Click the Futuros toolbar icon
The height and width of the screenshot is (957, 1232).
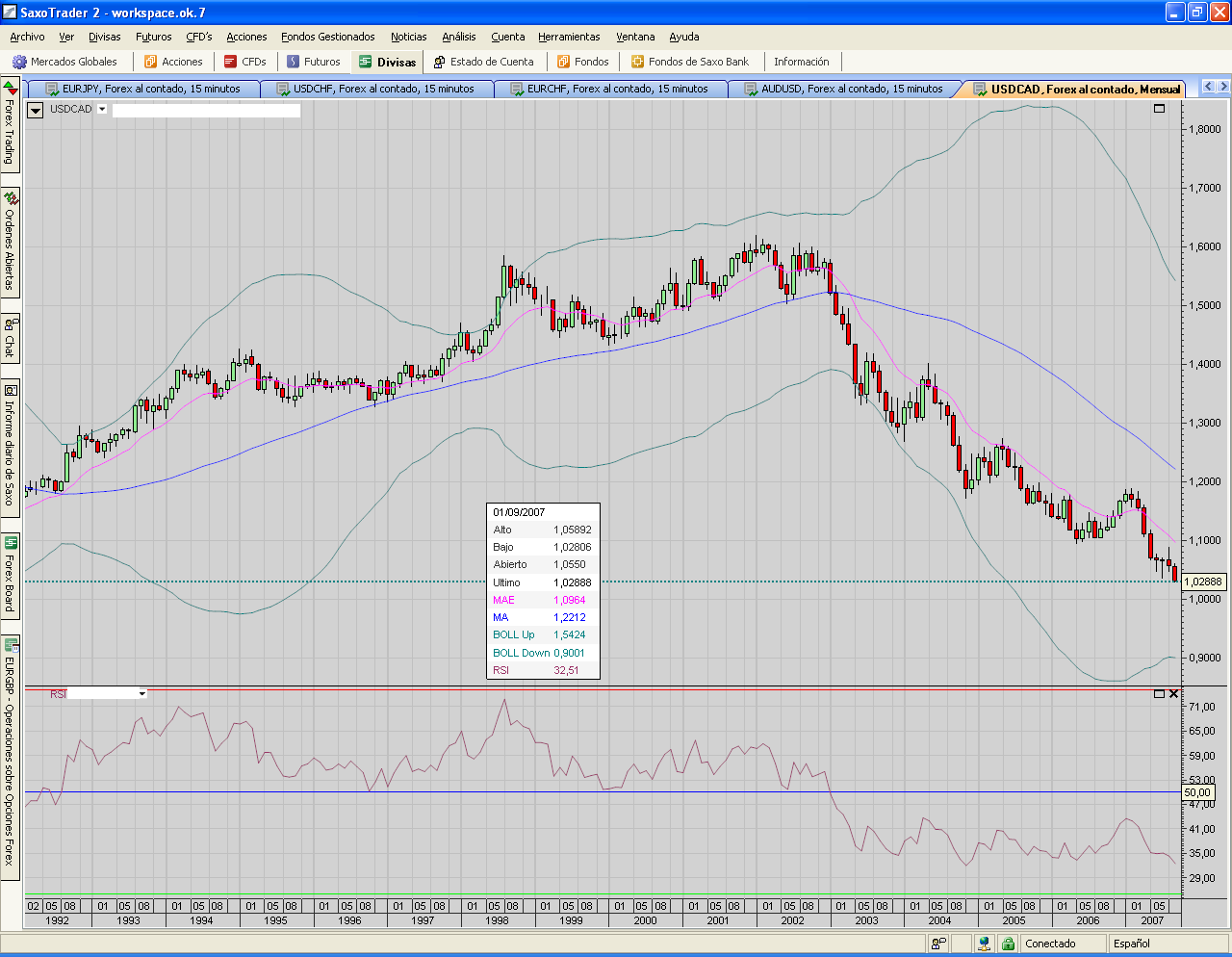(294, 62)
